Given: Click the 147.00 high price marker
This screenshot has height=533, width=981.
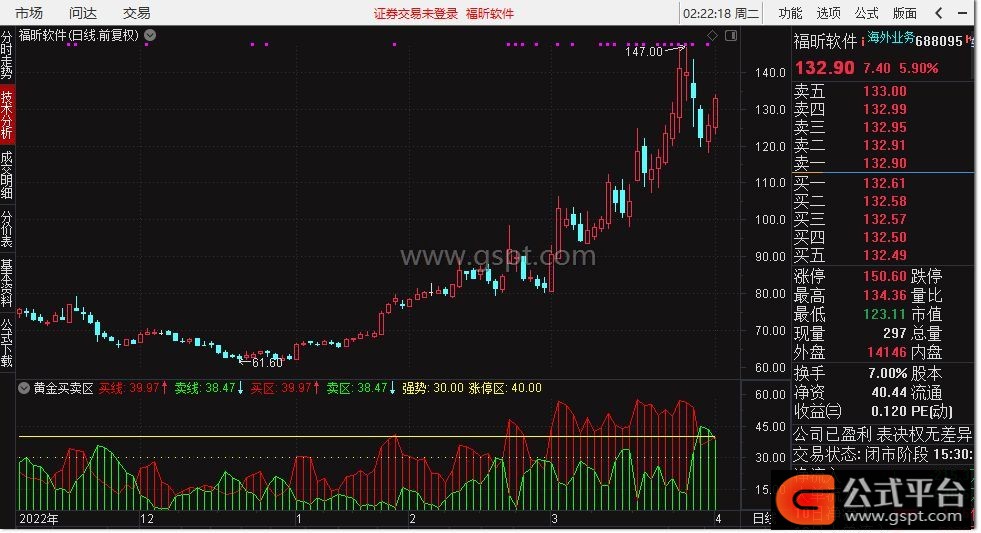Looking at the screenshot, I should [644, 52].
